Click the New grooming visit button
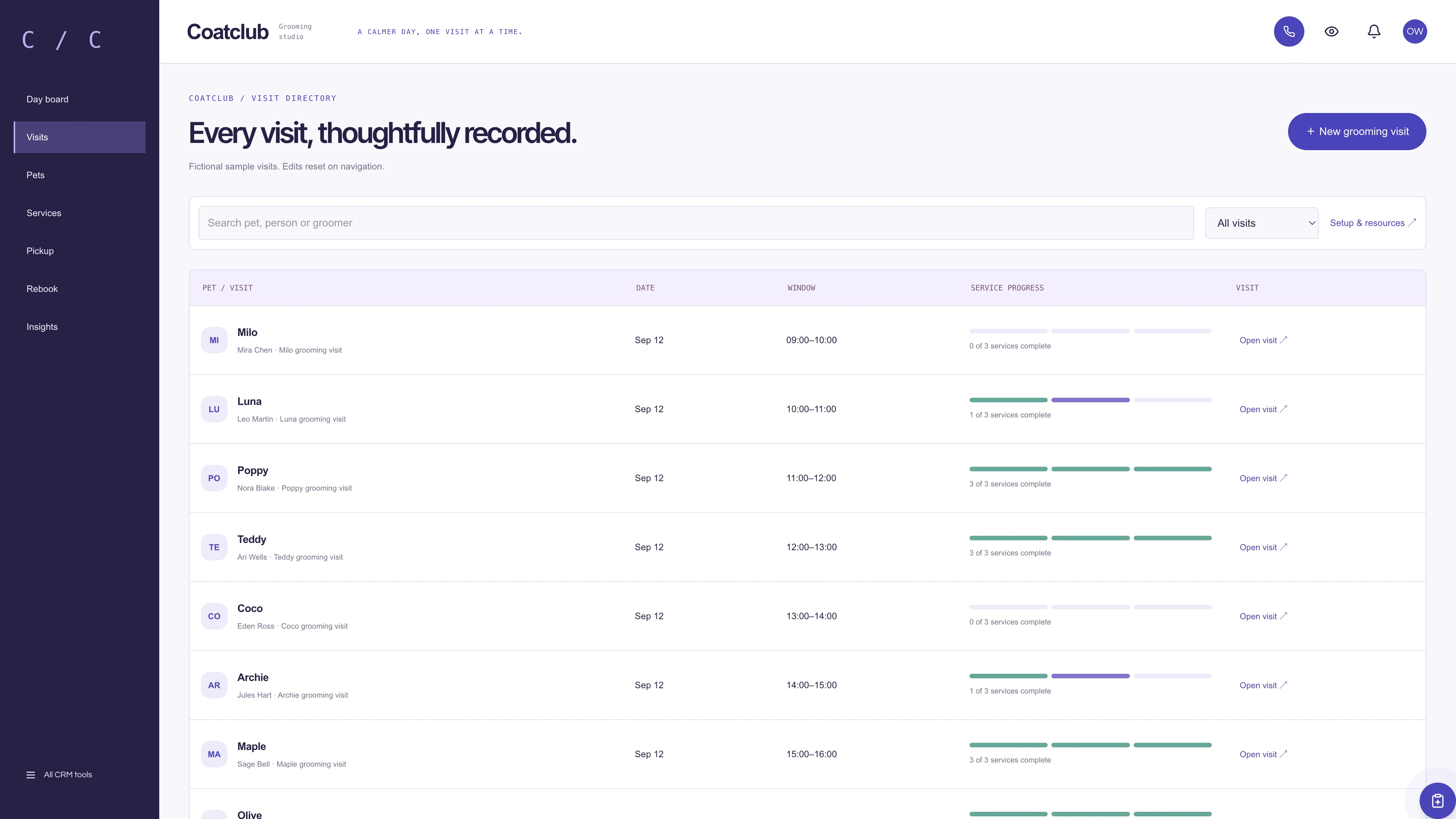The height and width of the screenshot is (819, 1456). [1357, 132]
